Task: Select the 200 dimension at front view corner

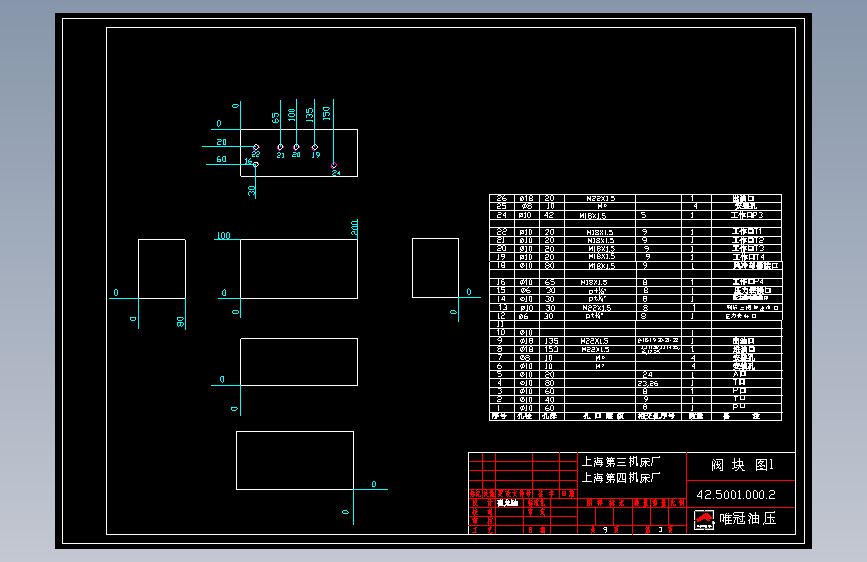Action: point(354,227)
